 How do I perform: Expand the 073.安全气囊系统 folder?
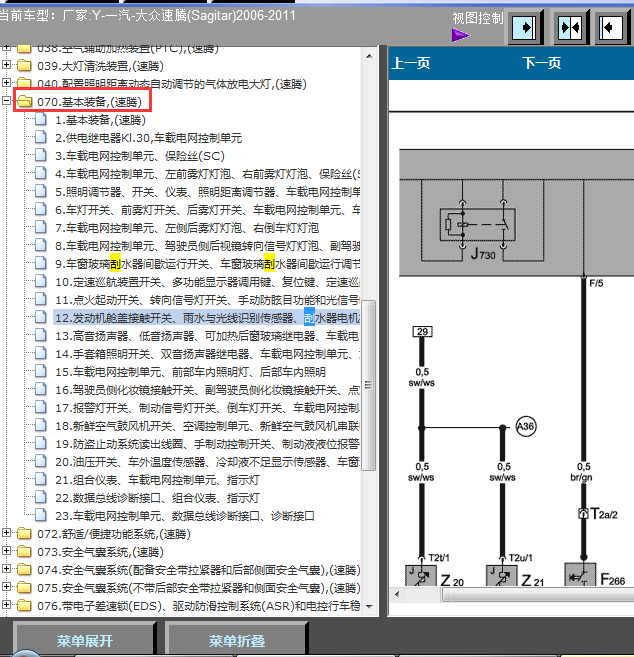(x=6, y=551)
